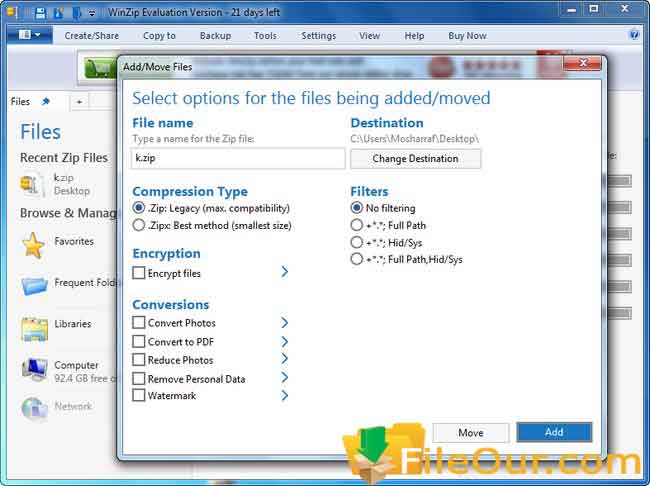The width and height of the screenshot is (650, 486).
Task: Click the Network globe icon
Action: pyautogui.click(x=34, y=408)
